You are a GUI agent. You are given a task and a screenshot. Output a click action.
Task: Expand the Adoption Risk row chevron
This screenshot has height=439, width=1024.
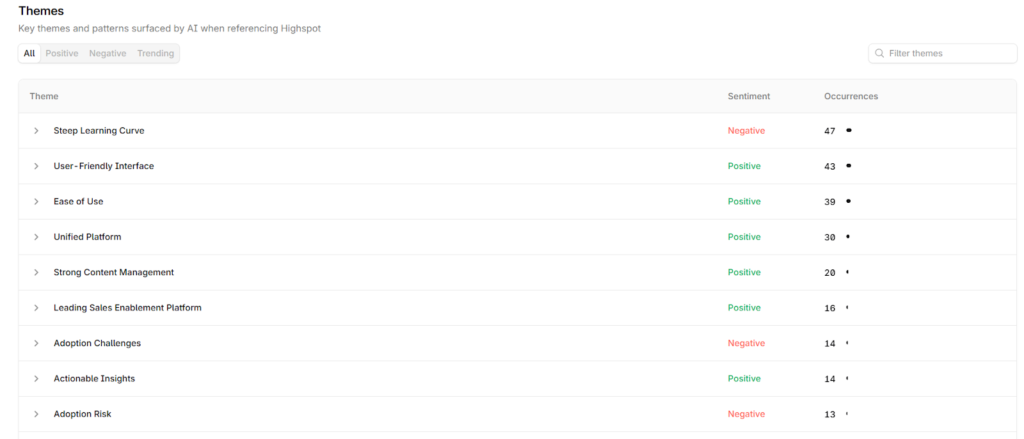click(x=36, y=414)
